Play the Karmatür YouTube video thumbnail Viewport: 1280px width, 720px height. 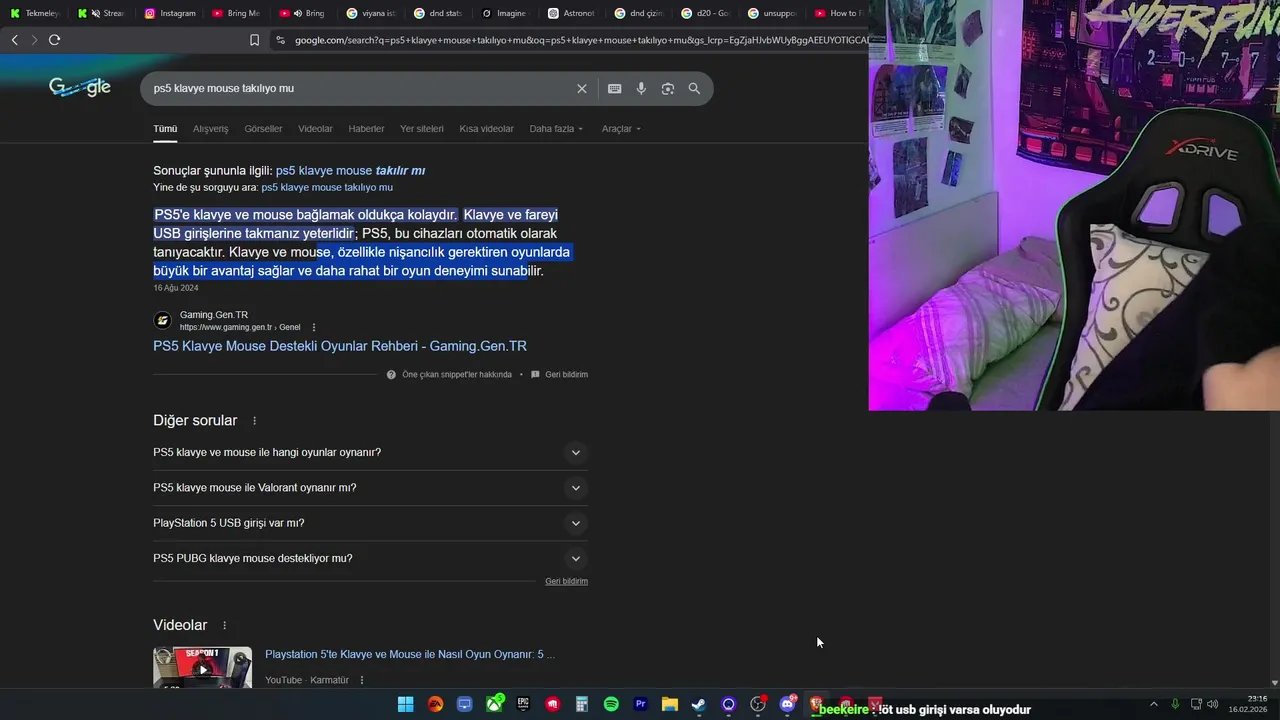coord(202,668)
